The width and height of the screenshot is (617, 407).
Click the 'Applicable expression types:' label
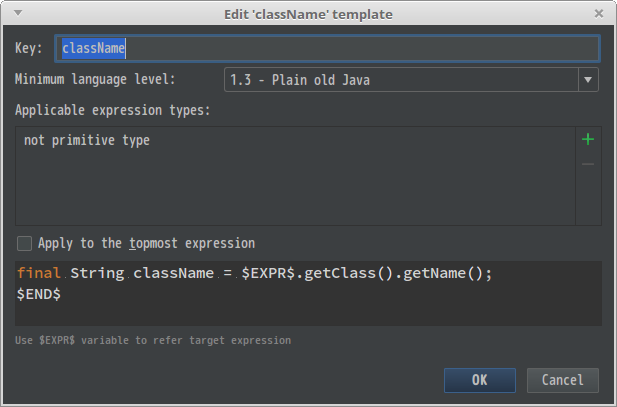112,110
